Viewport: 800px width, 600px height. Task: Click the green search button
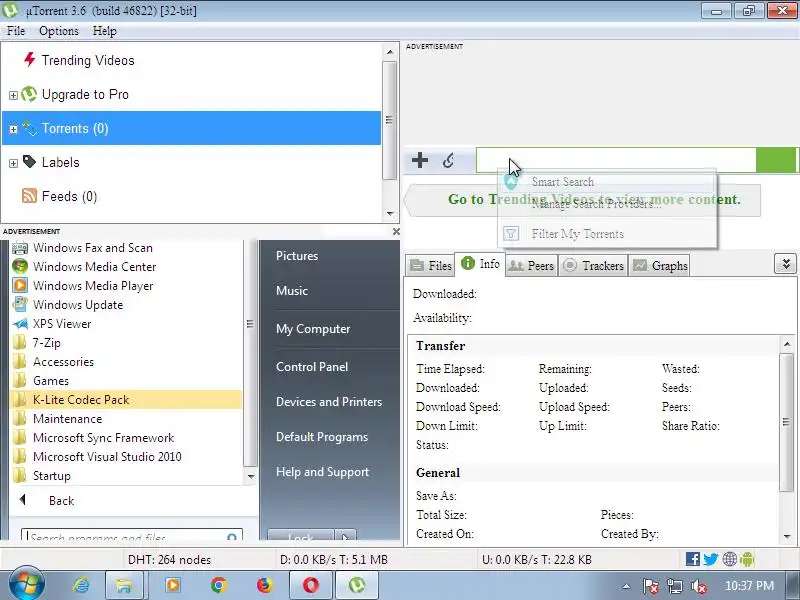pos(776,160)
